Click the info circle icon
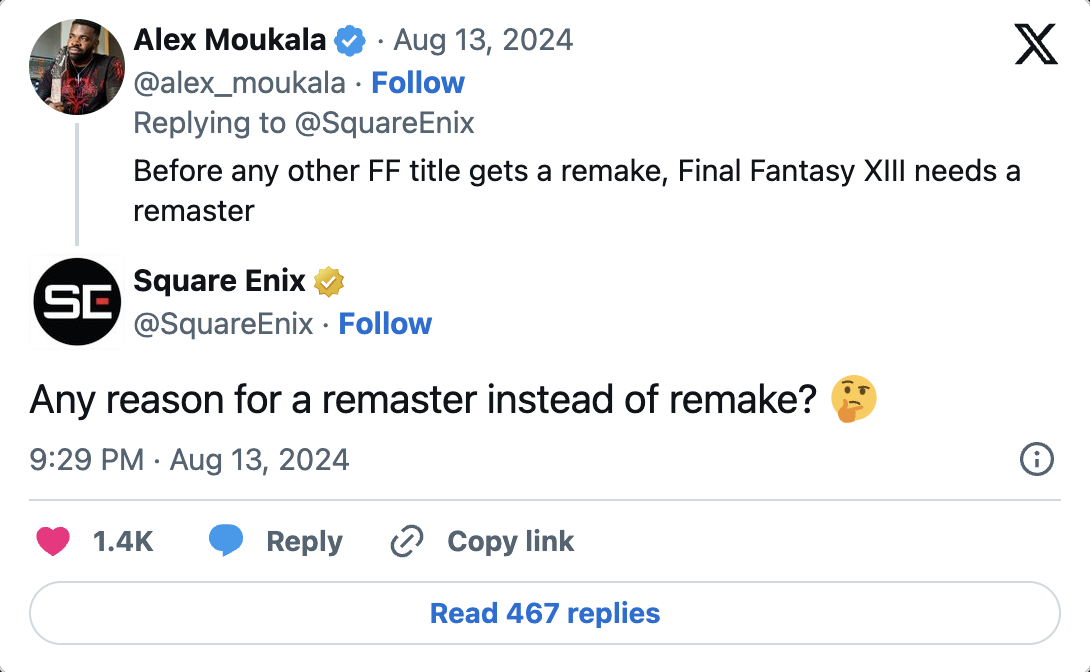The image size is (1090, 672). pyautogui.click(x=1036, y=460)
